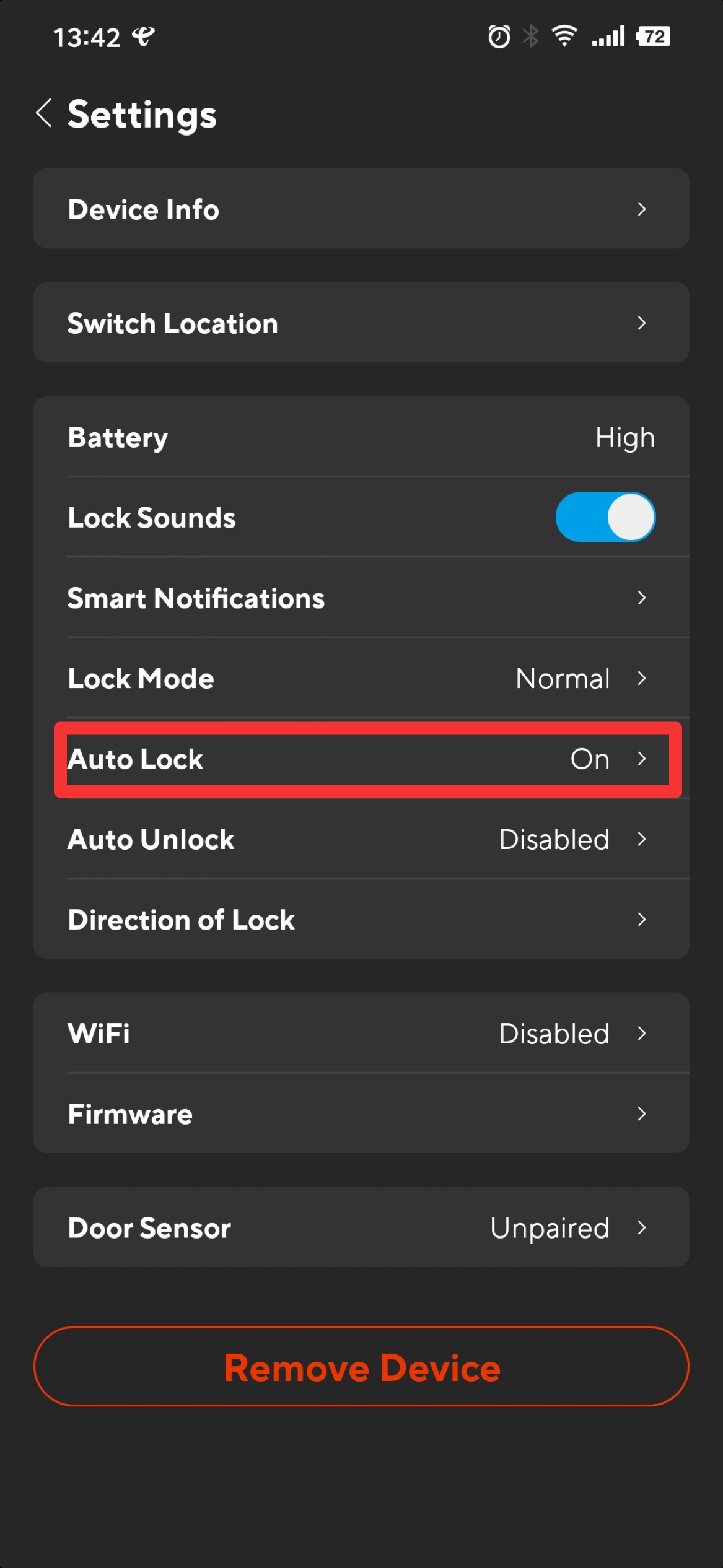Open the Door Sensor Unpaired row
This screenshot has height=1568, width=723.
tap(361, 1227)
